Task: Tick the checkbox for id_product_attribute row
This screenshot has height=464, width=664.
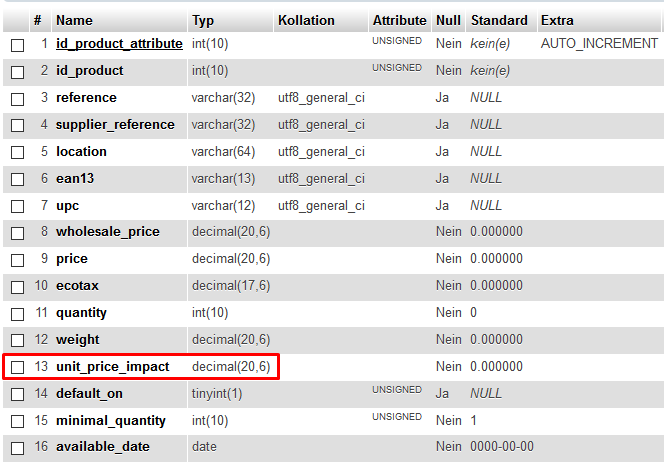Action: click(17, 45)
